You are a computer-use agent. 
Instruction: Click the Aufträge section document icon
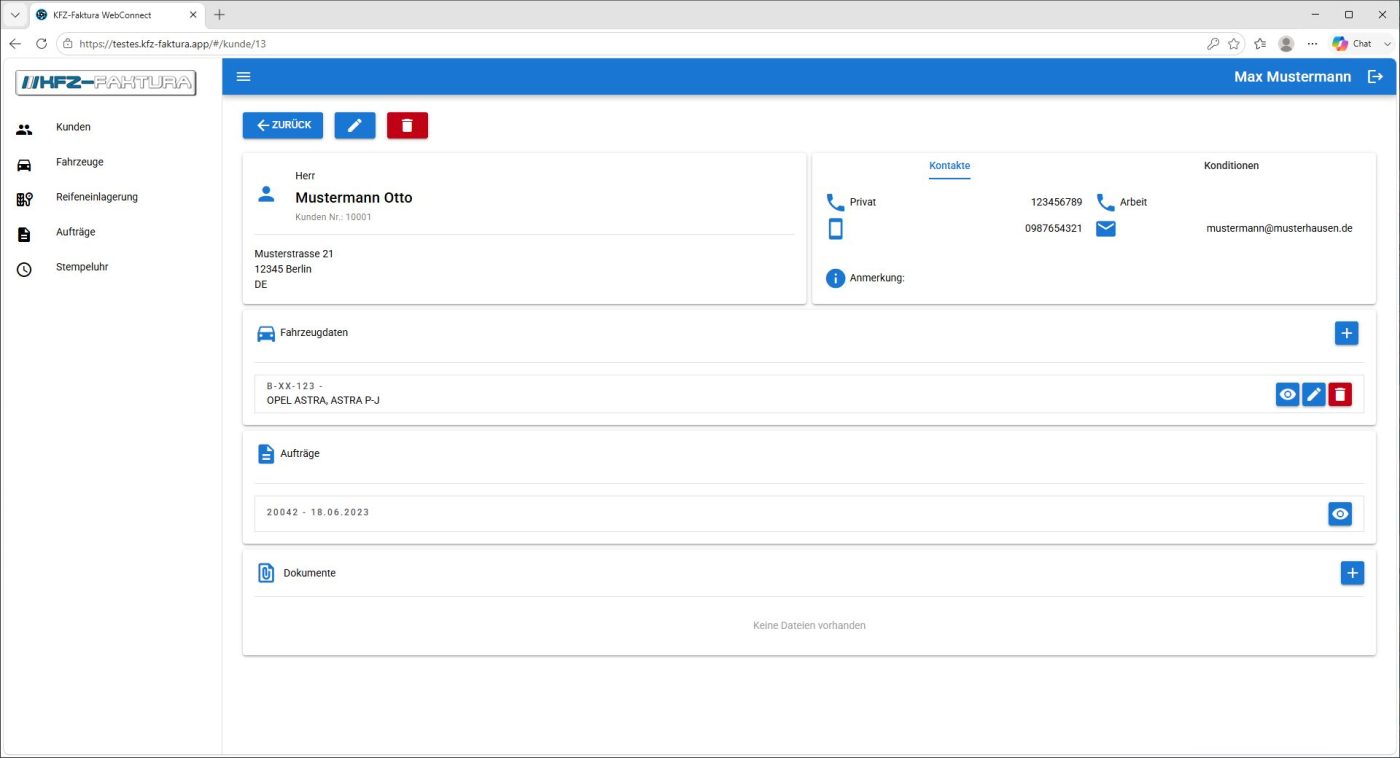coord(266,454)
